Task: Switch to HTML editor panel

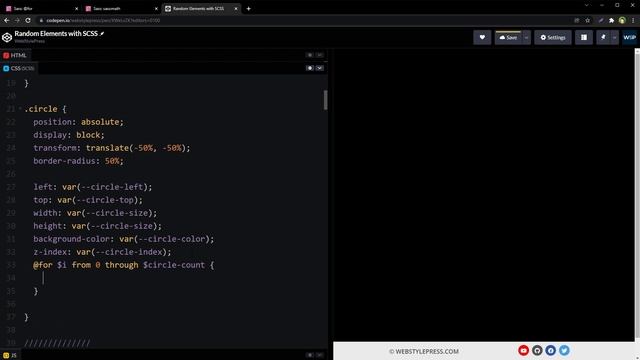Action: pos(15,55)
